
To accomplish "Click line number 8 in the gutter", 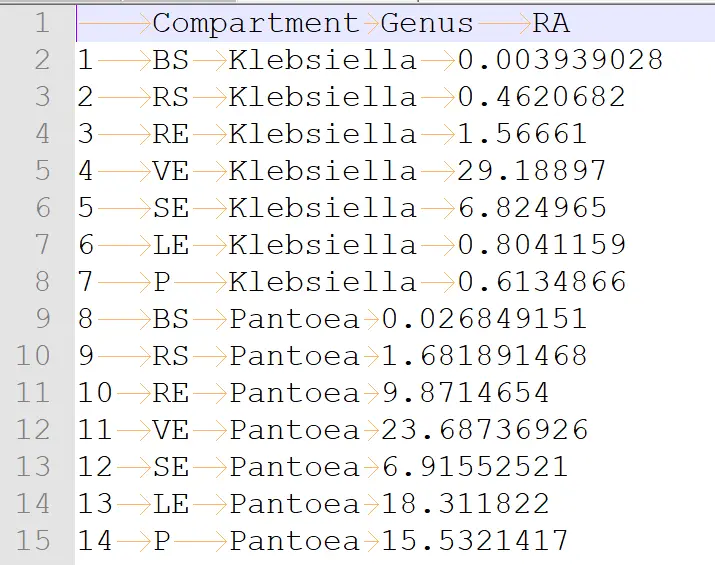I will (41, 282).
